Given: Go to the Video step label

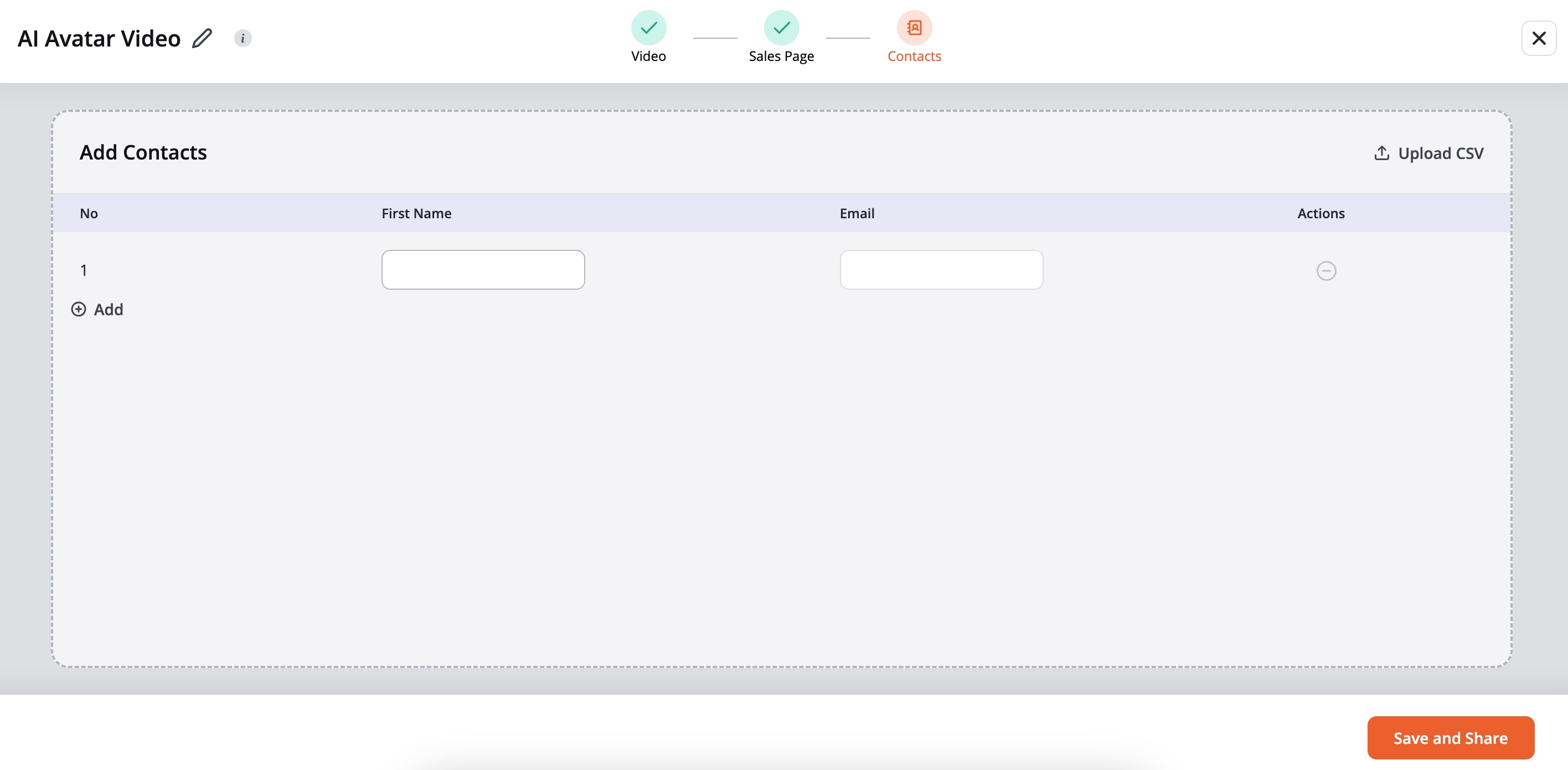Looking at the screenshot, I should [x=648, y=56].
